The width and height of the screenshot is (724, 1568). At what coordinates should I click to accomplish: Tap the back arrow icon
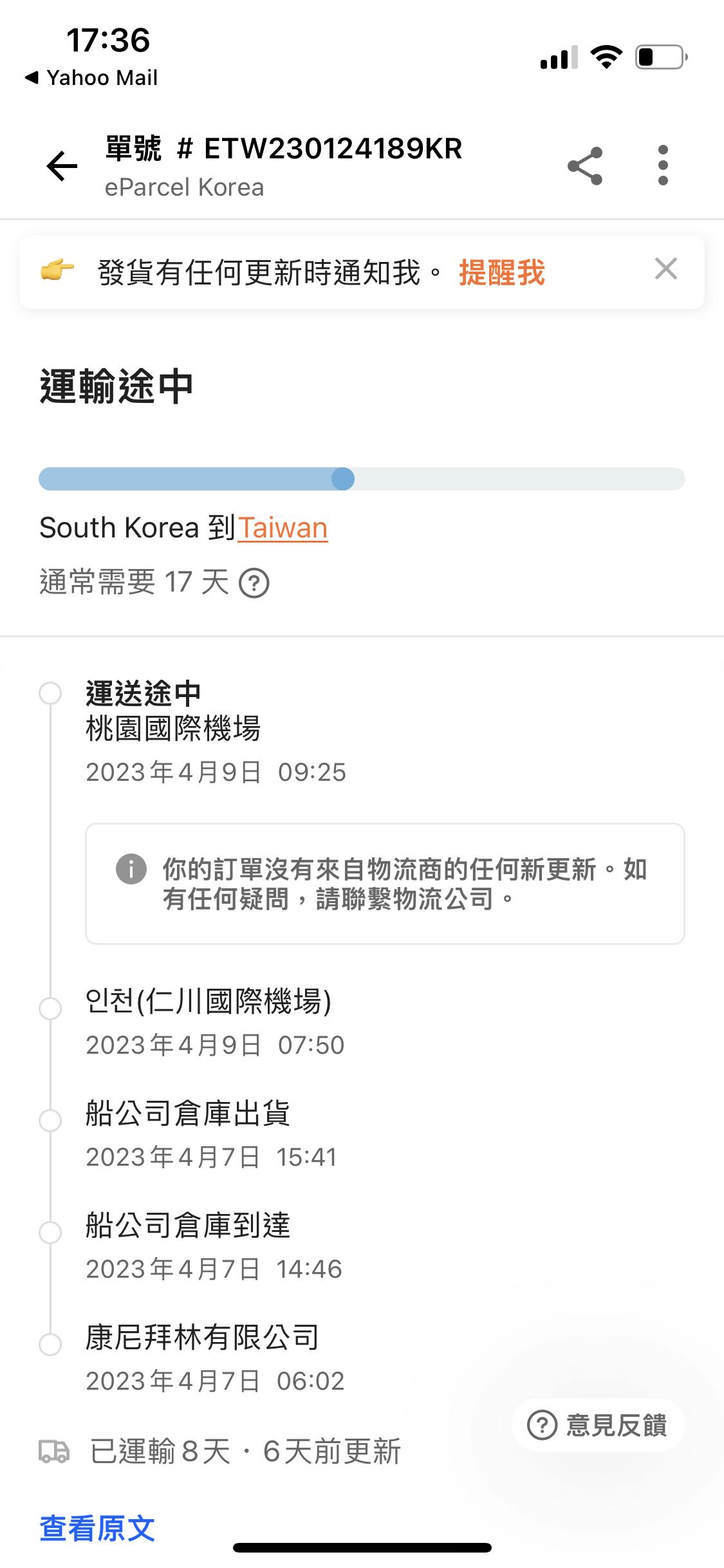[62, 166]
